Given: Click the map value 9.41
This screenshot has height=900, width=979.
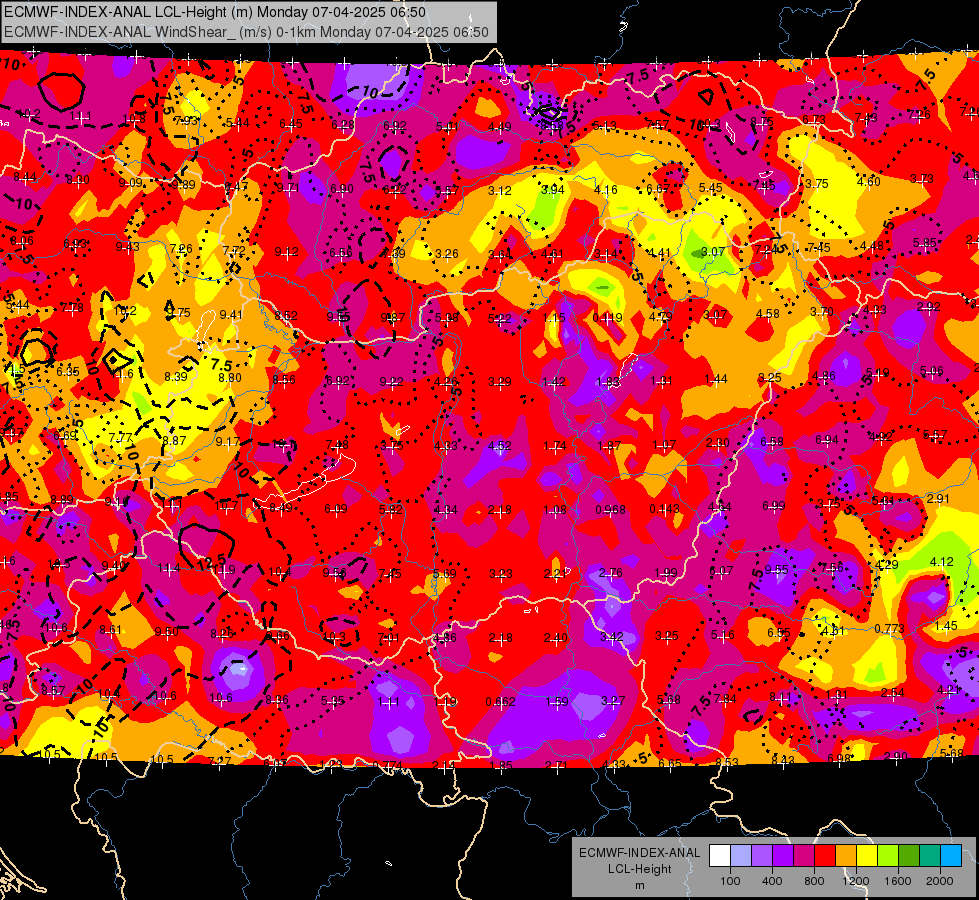Looking at the screenshot, I should click(x=231, y=315).
